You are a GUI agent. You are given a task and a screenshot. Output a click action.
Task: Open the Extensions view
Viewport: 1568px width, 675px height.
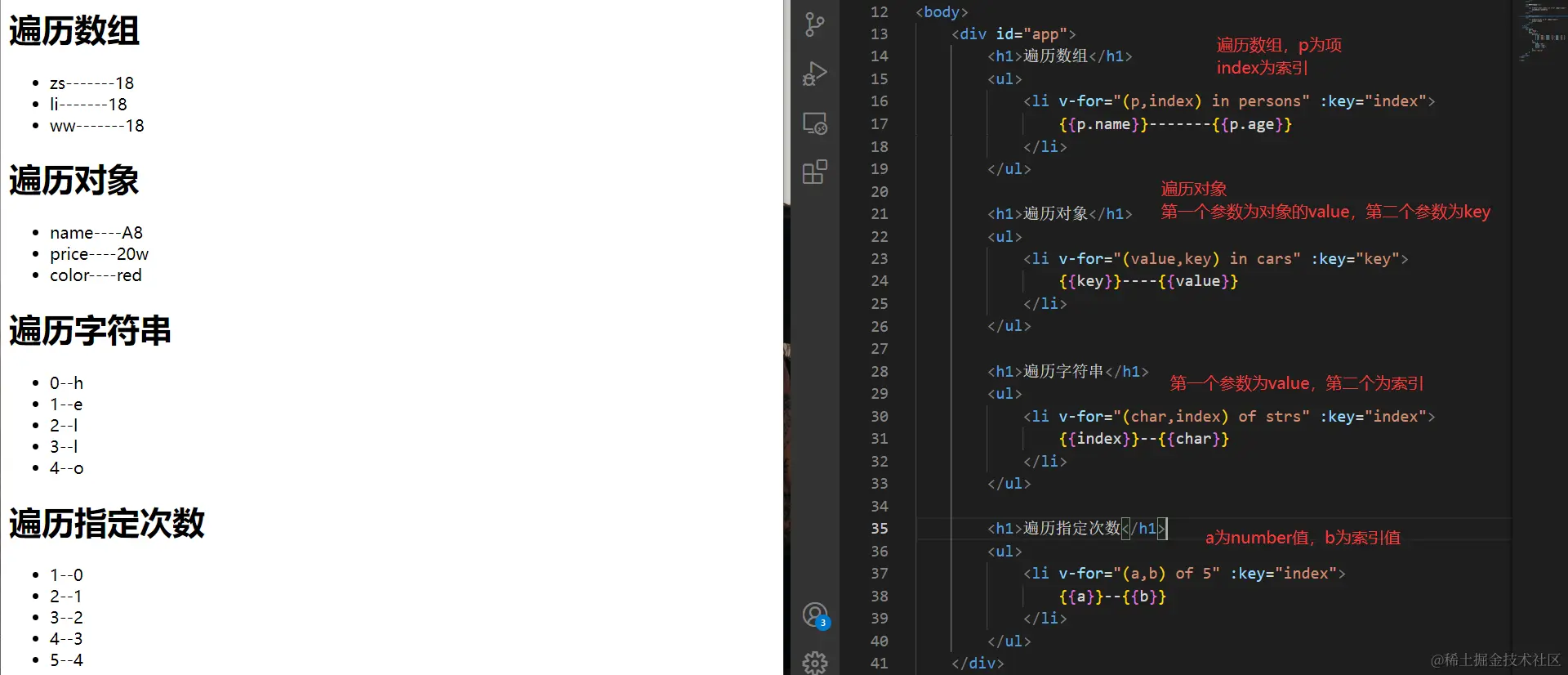pyautogui.click(x=815, y=172)
